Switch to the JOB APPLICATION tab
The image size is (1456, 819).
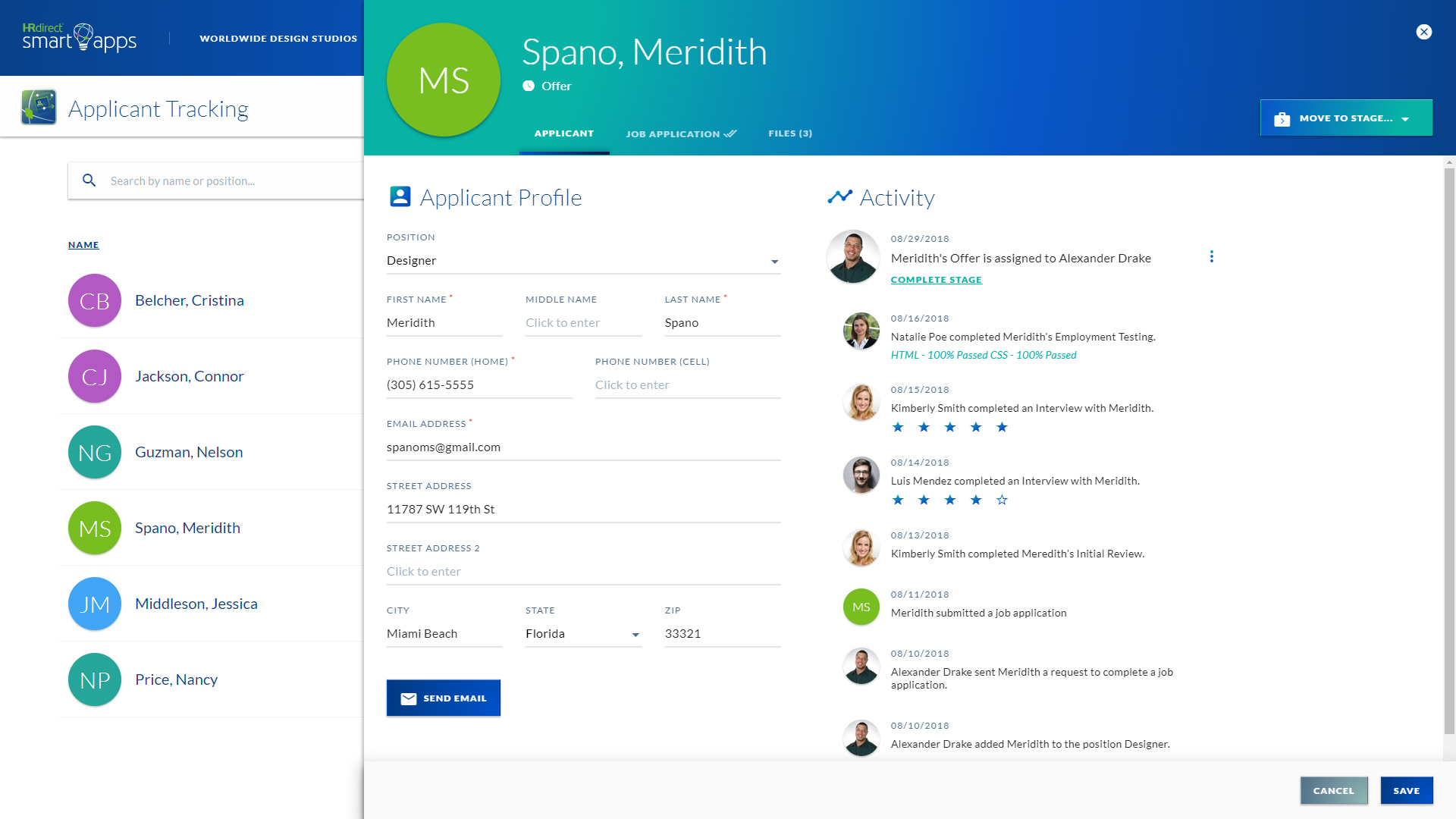point(680,133)
